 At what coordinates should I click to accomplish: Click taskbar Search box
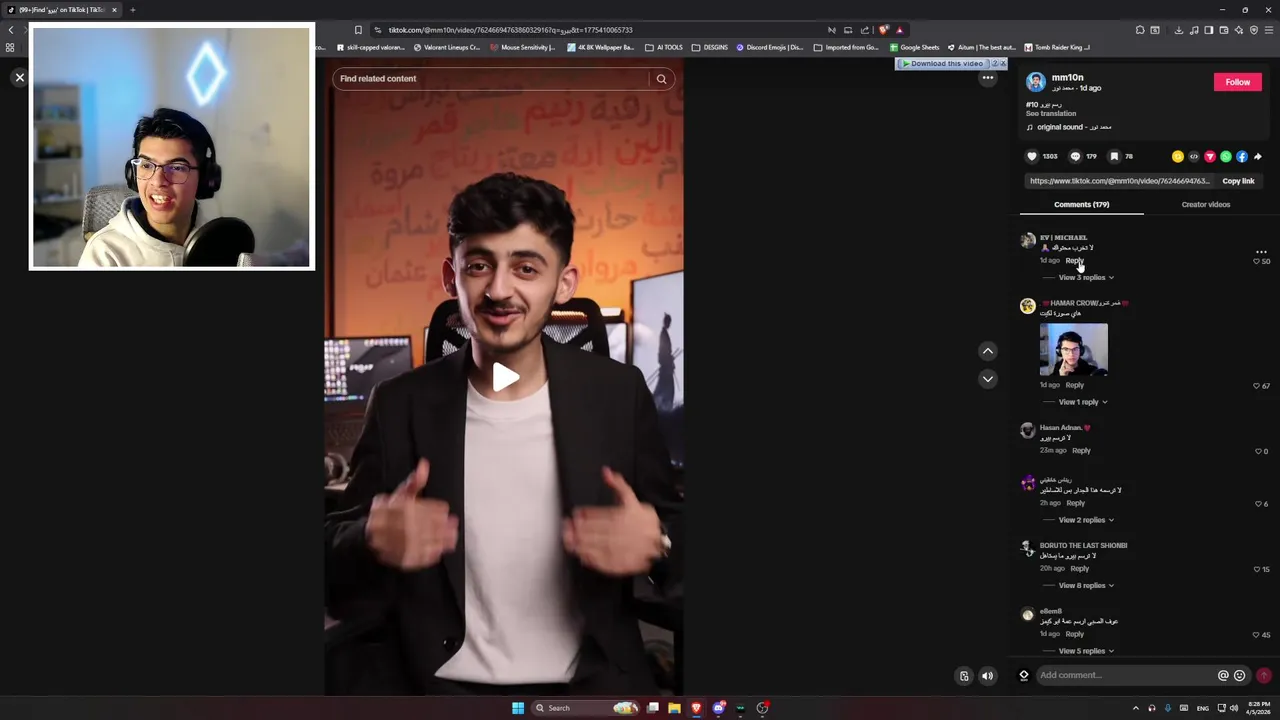tap(585, 708)
